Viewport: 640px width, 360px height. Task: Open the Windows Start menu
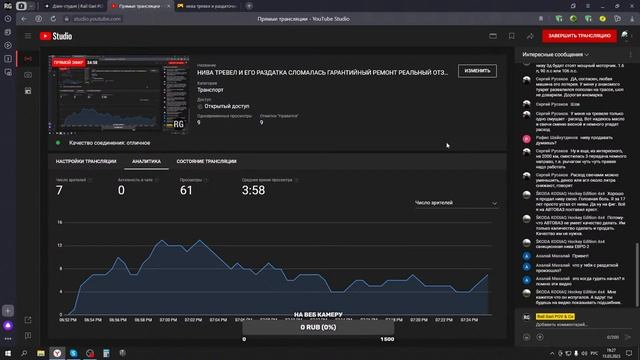click(x=8, y=353)
